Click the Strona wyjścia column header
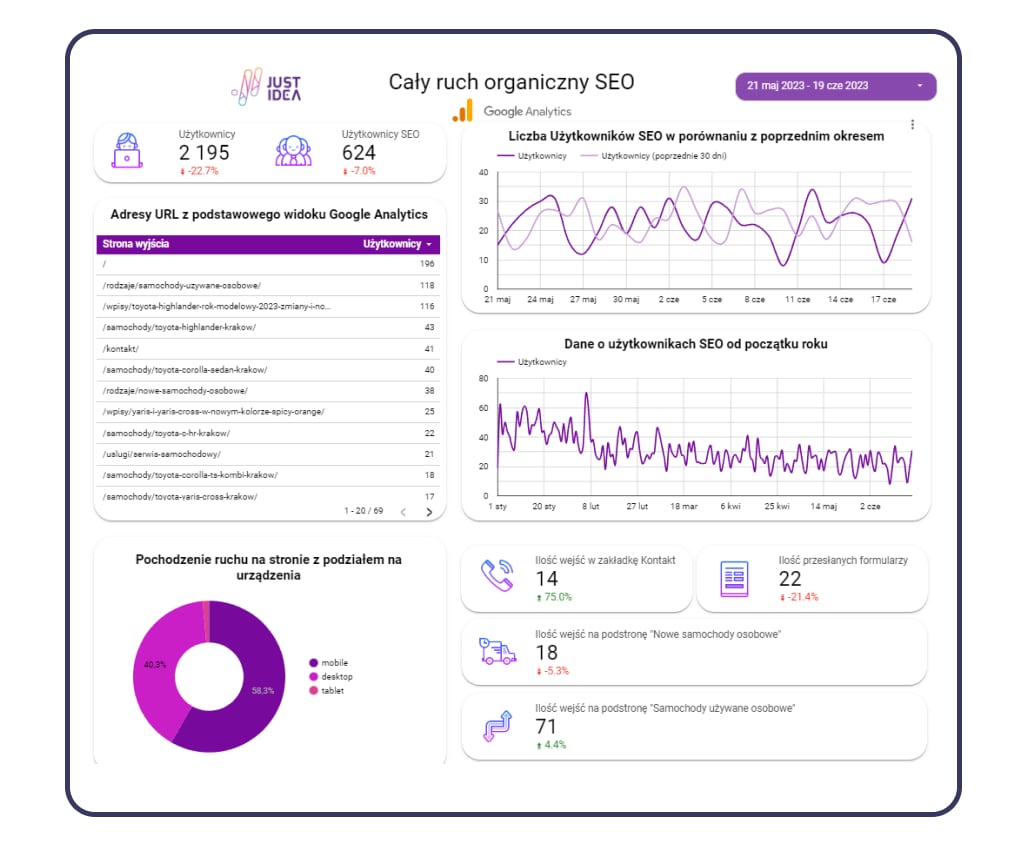Viewport: 1027px width, 853px height. point(136,244)
